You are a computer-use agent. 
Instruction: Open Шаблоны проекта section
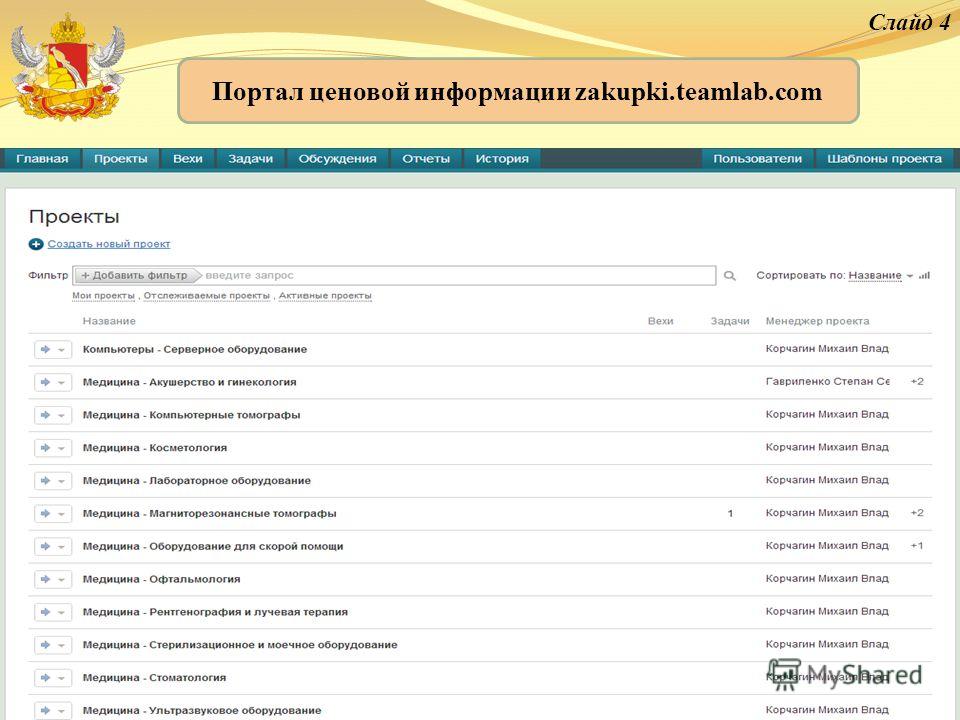click(x=884, y=159)
